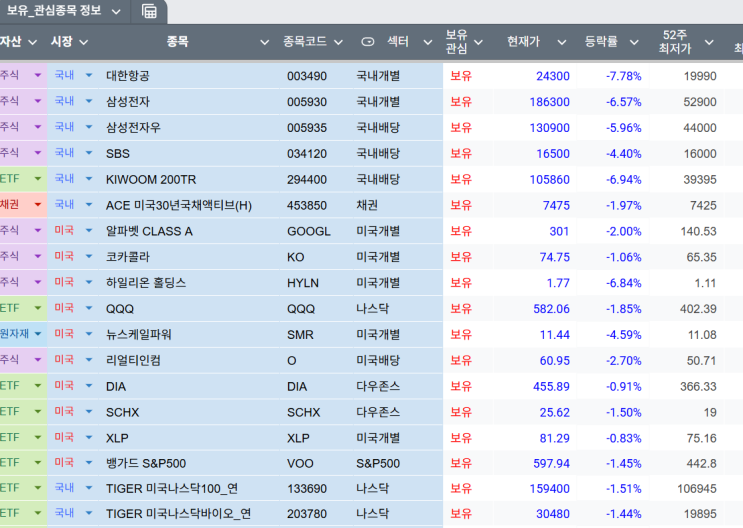Screen dimensions: 743x528
Task: Click the 보유 status cell for SBS
Action: (468, 153)
